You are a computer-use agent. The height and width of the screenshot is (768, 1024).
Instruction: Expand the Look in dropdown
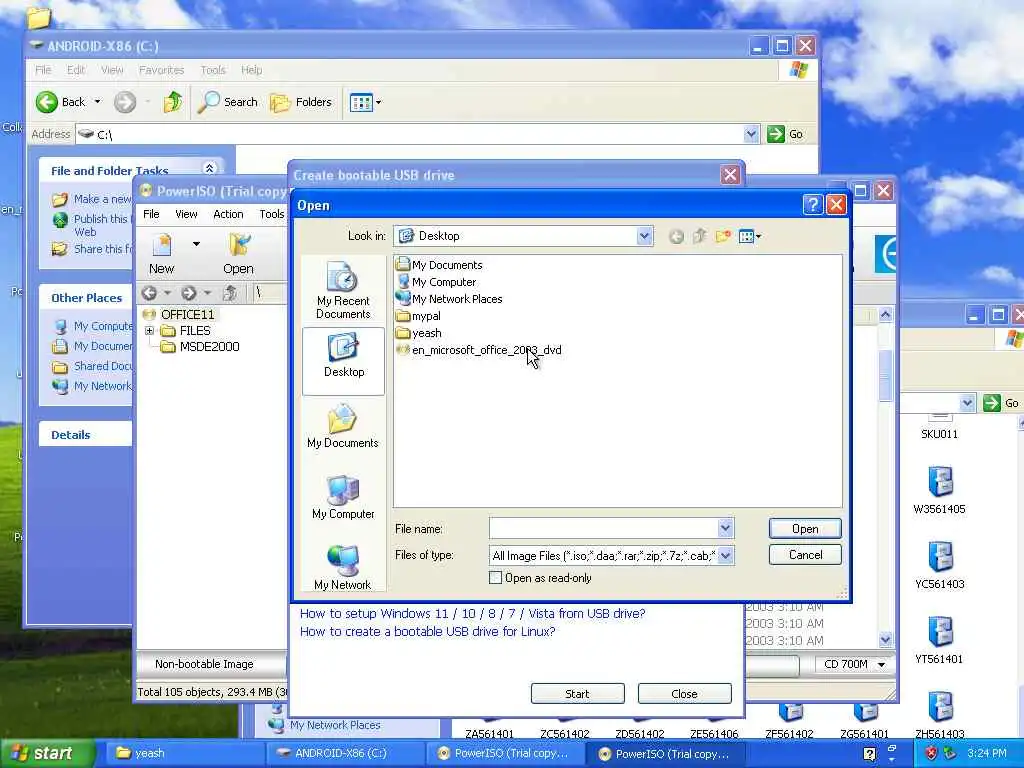[x=645, y=236]
